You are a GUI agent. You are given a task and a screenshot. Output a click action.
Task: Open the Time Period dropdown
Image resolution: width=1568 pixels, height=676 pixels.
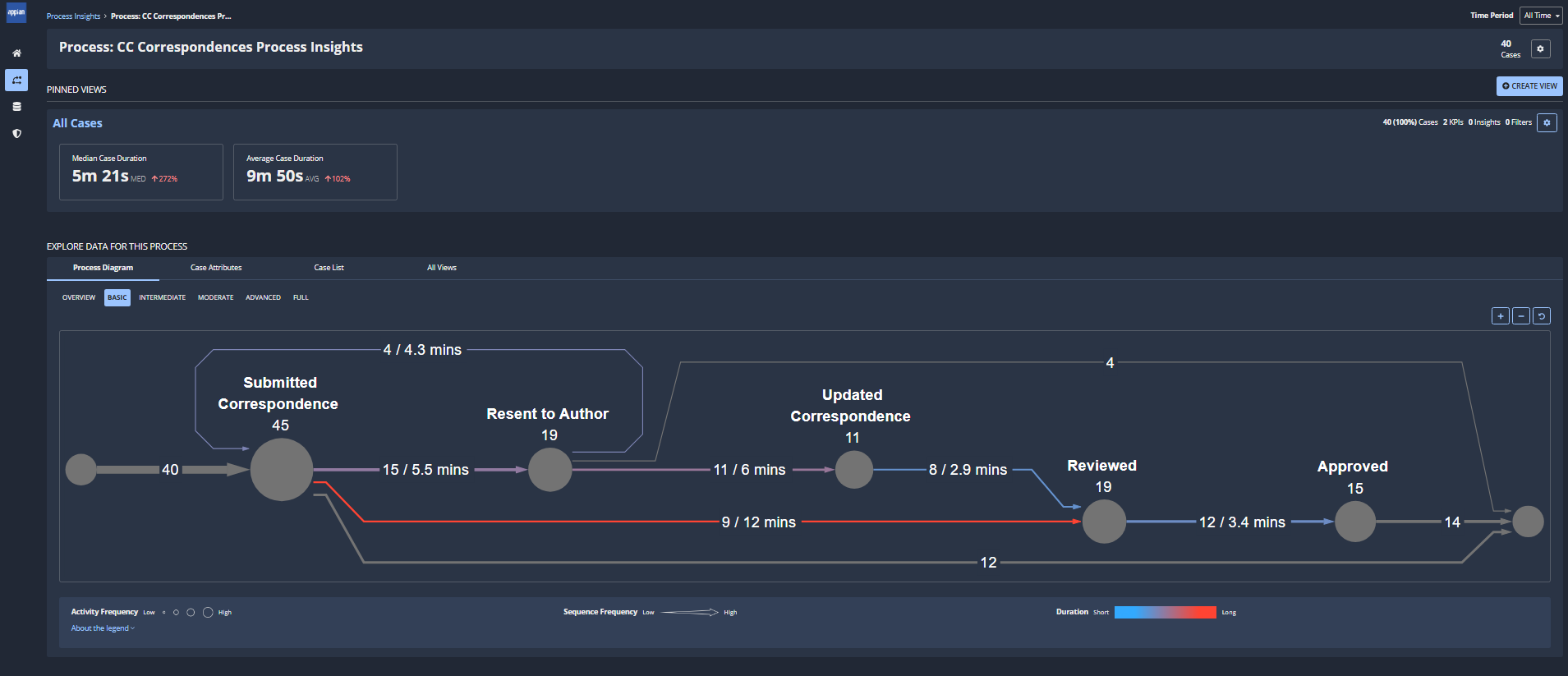1541,16
